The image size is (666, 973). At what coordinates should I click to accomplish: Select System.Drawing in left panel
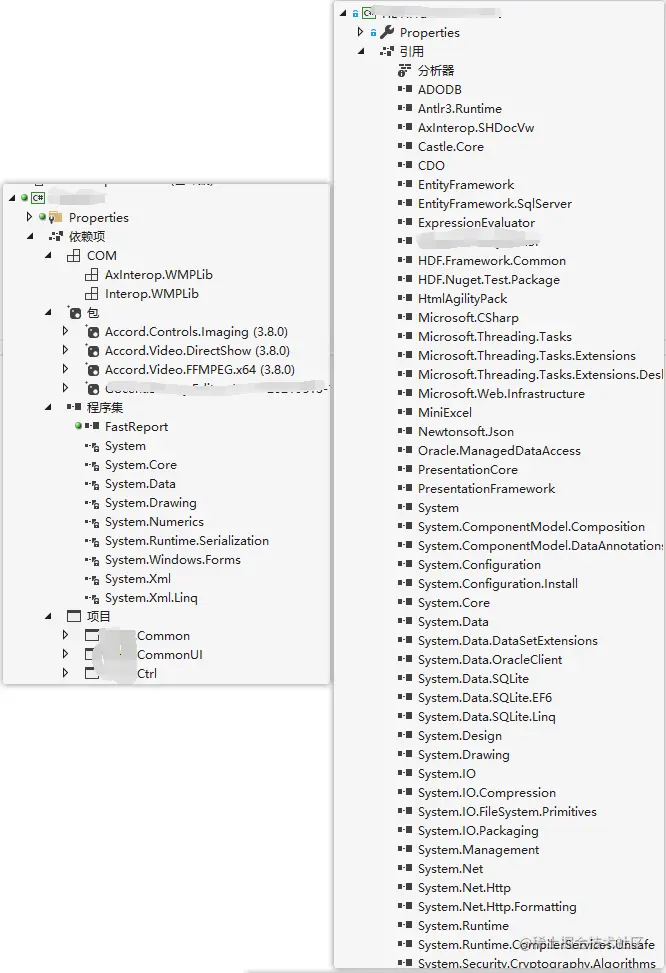(150, 502)
